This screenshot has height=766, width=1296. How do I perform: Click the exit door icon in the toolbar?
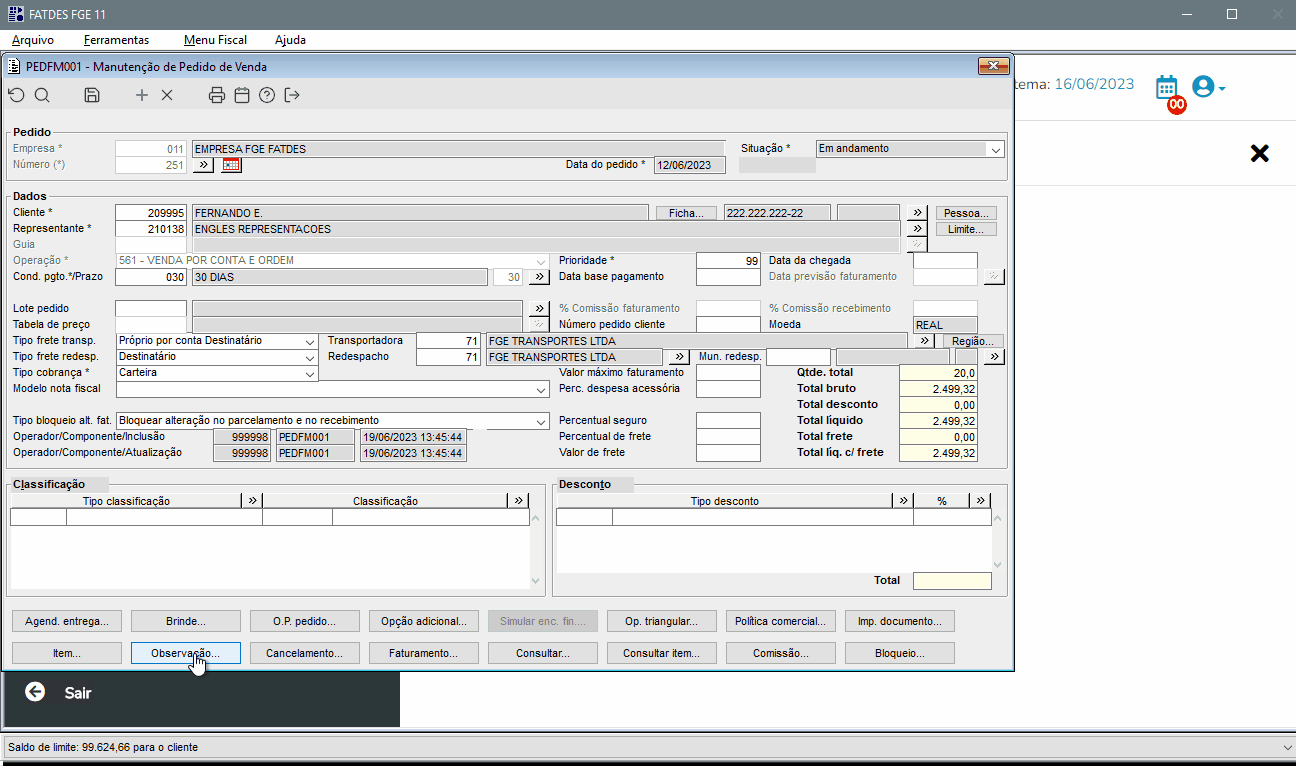tap(292, 95)
